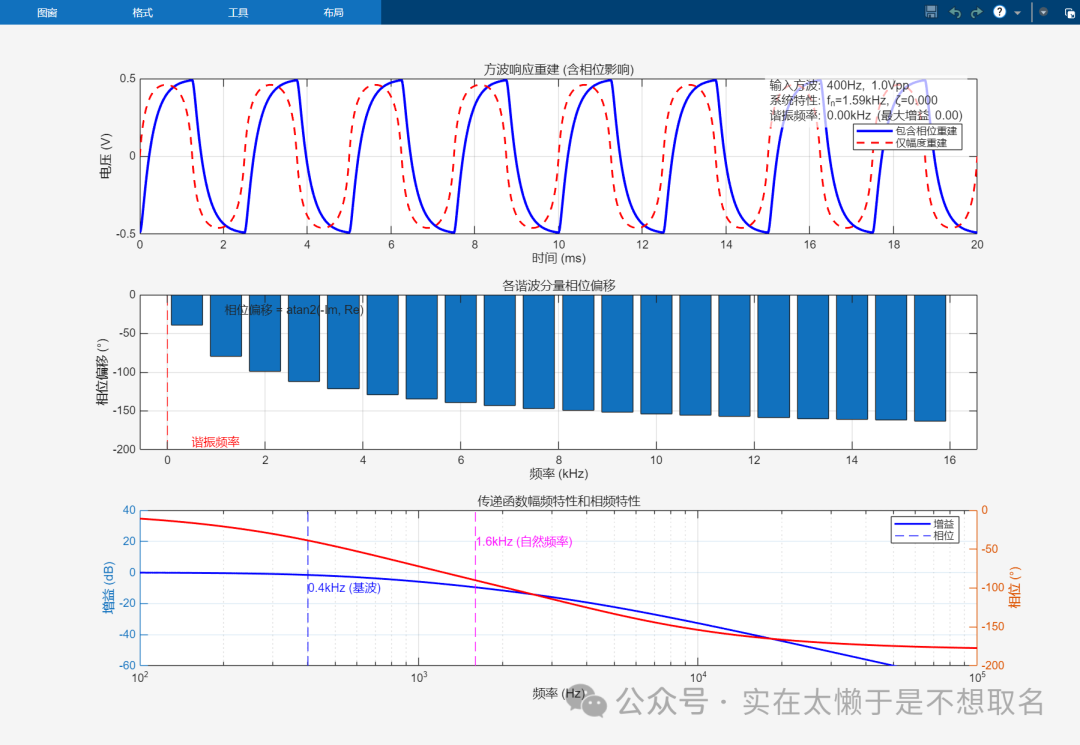Viewport: 1080px width, 745px height.
Task: Click the 相位 entry in bottom legend
Action: pos(943,536)
